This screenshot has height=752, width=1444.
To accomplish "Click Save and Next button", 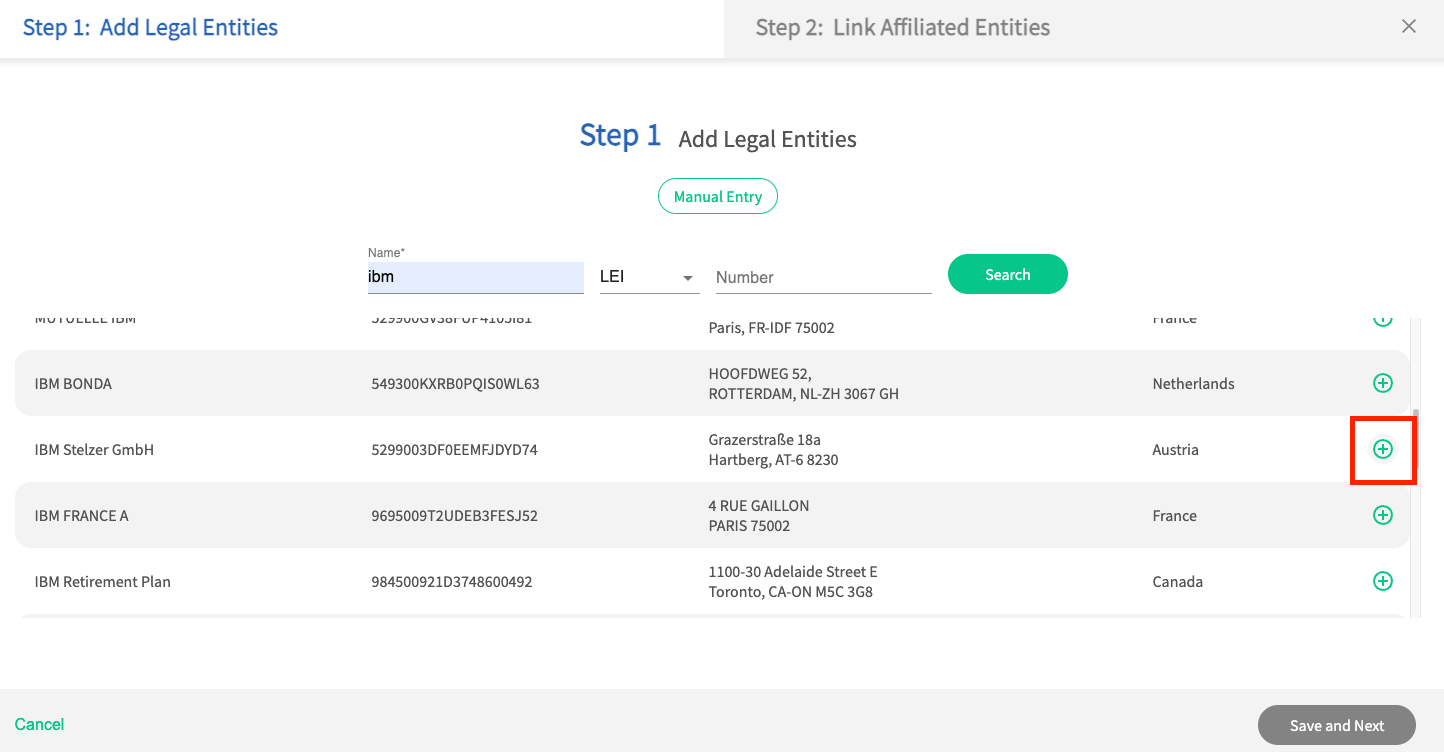I will coord(1337,726).
